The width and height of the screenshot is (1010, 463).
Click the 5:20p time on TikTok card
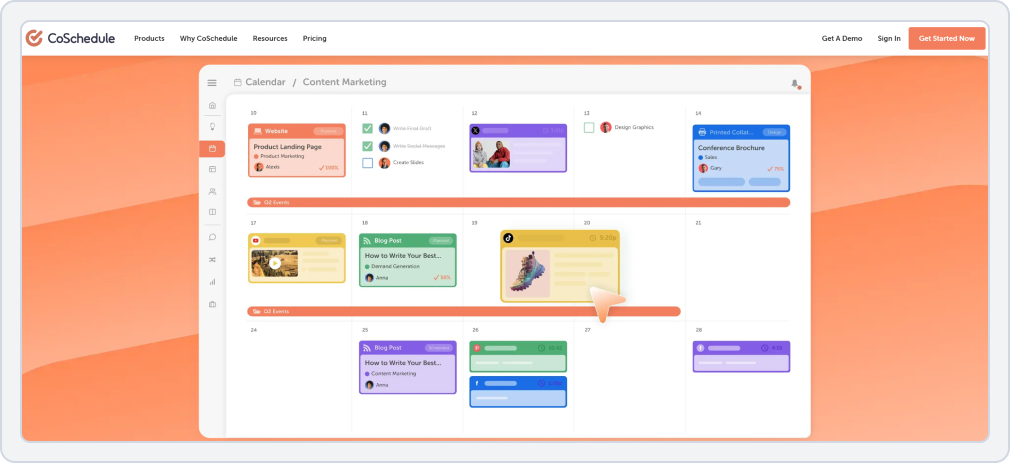point(603,238)
